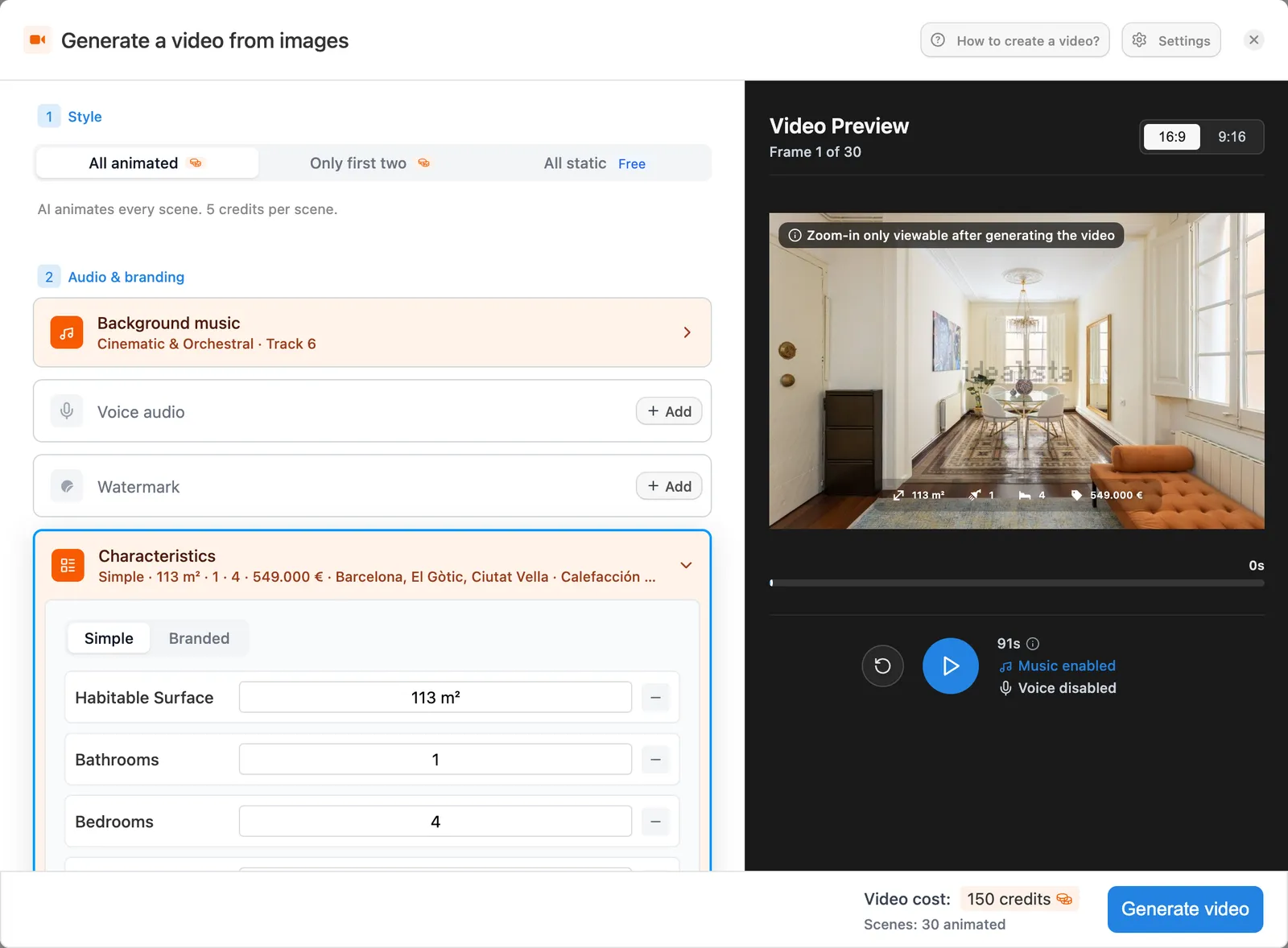The height and width of the screenshot is (948, 1288).
Task: Click the Watermark icon in branding section
Action: pos(67,486)
